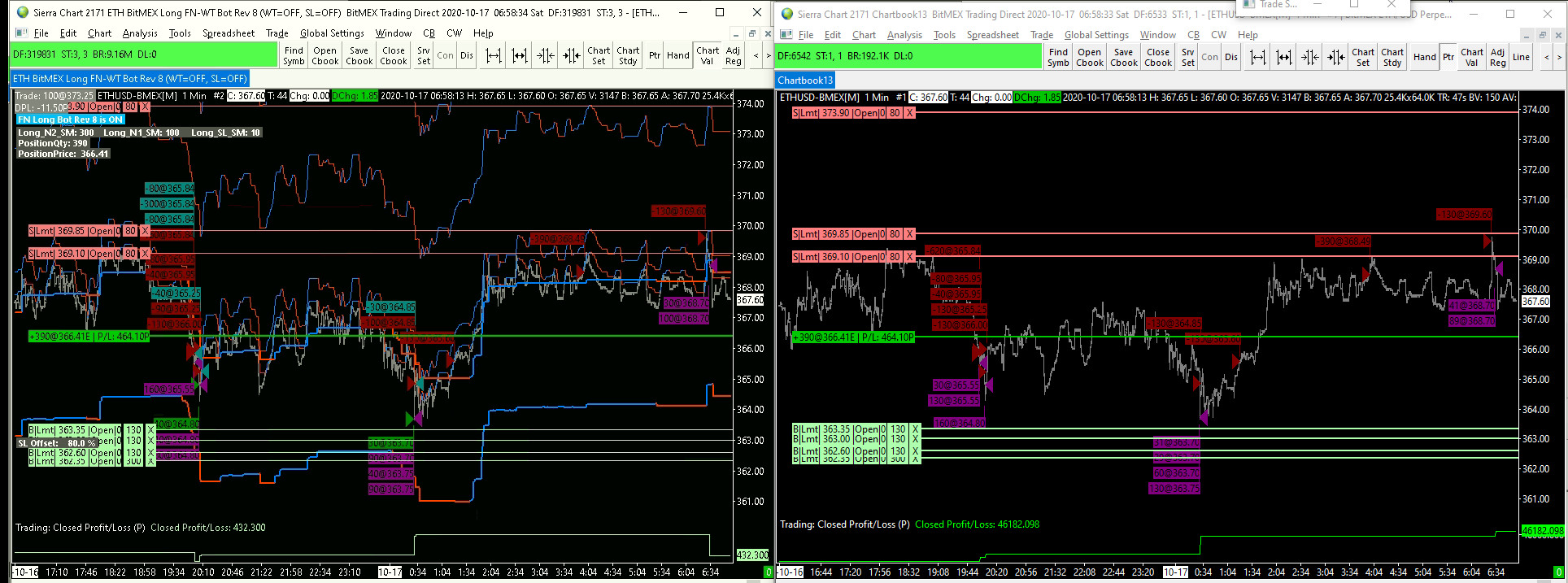This screenshot has height=583, width=1568.
Task: Expand the Analysis menu in right window
Action: [904, 35]
